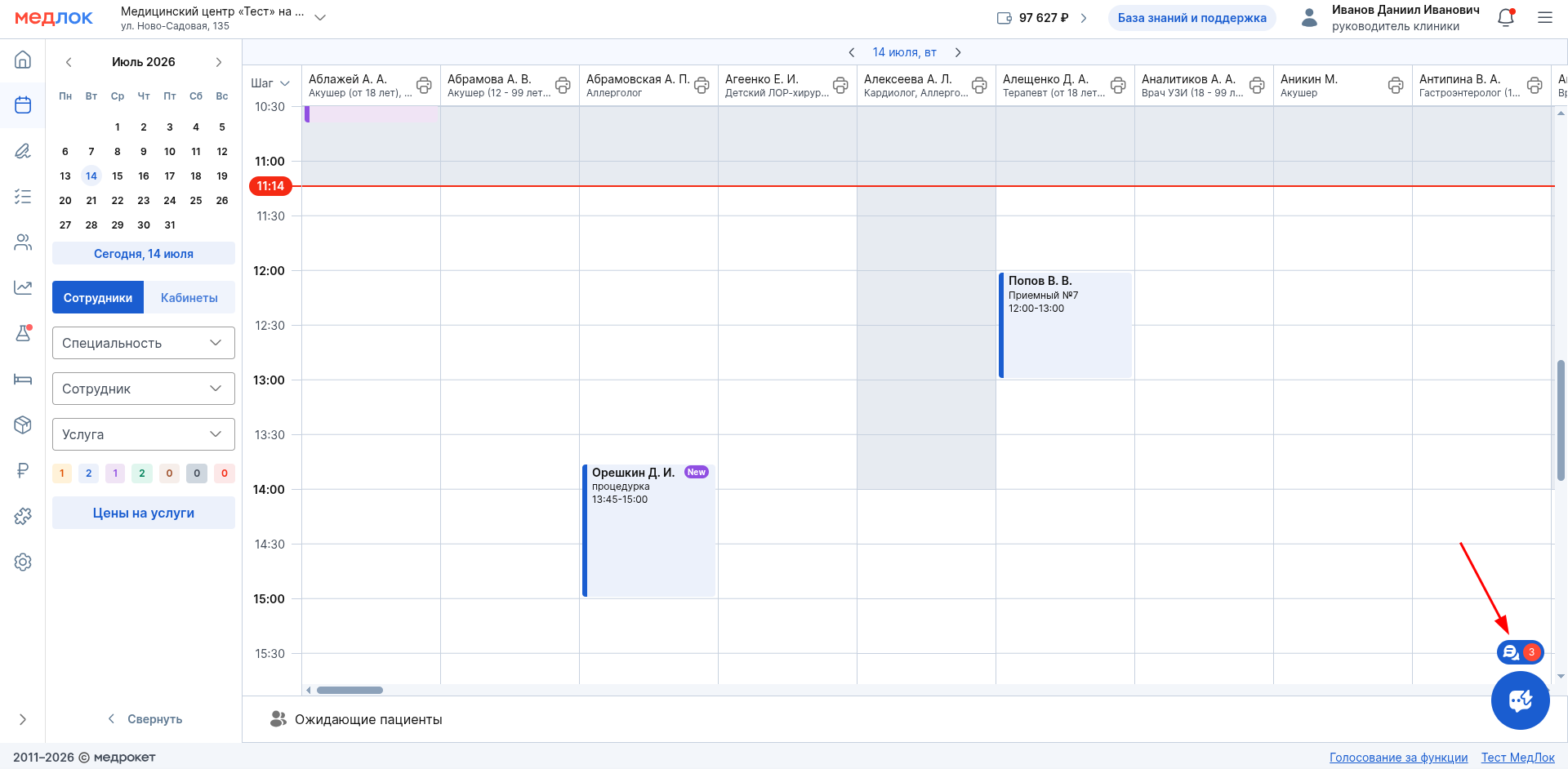Open Попов В. В. appointment
1568x769 pixels.
click(1065, 325)
